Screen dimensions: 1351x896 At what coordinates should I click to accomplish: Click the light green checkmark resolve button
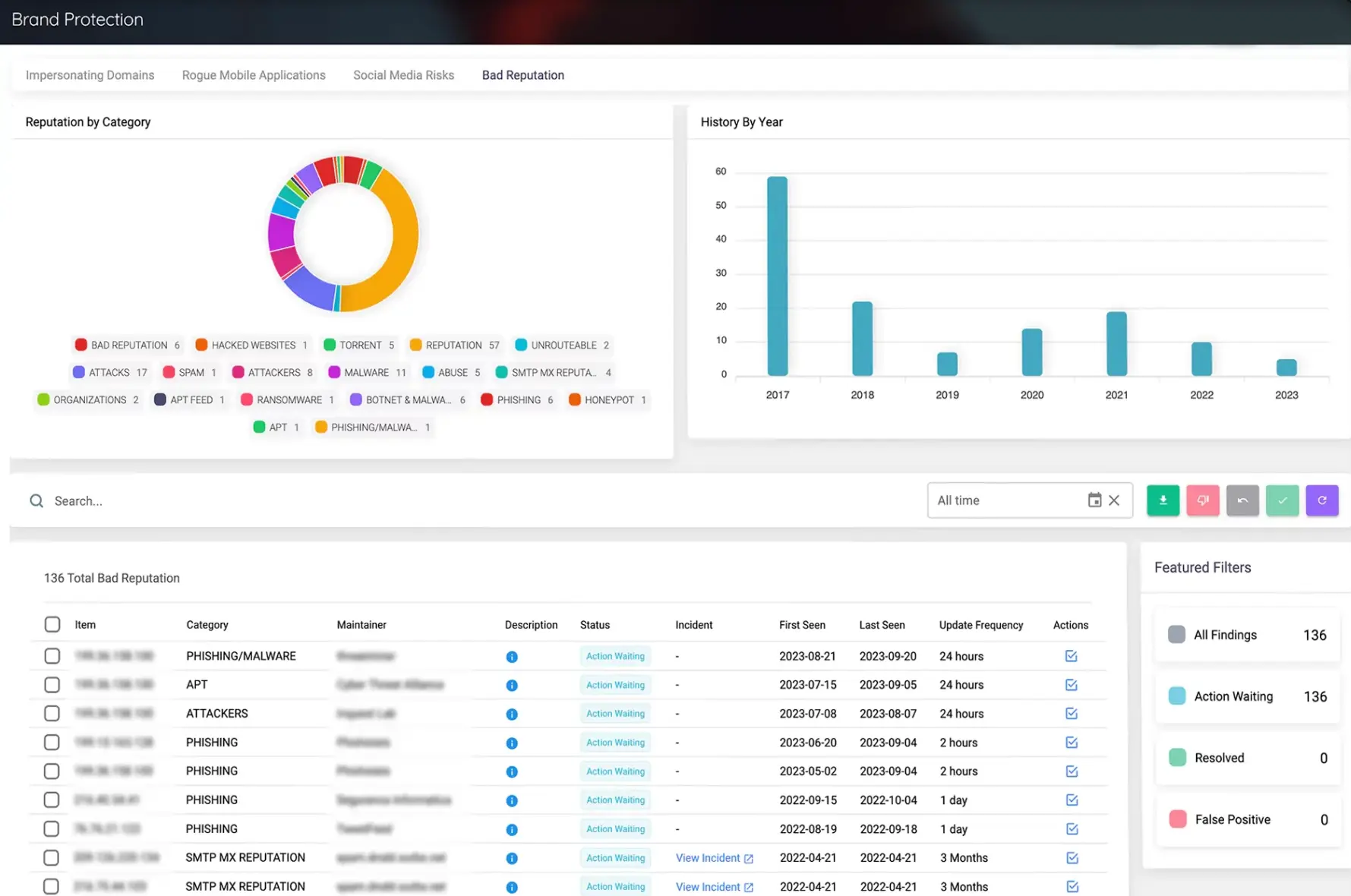click(x=1283, y=500)
